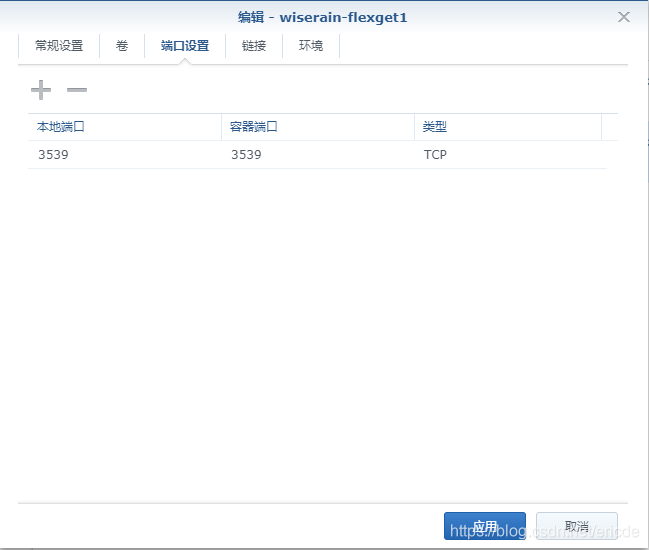Image resolution: width=649 pixels, height=550 pixels.
Task: Sort by 本地端口 column header
Action: (x=125, y=127)
